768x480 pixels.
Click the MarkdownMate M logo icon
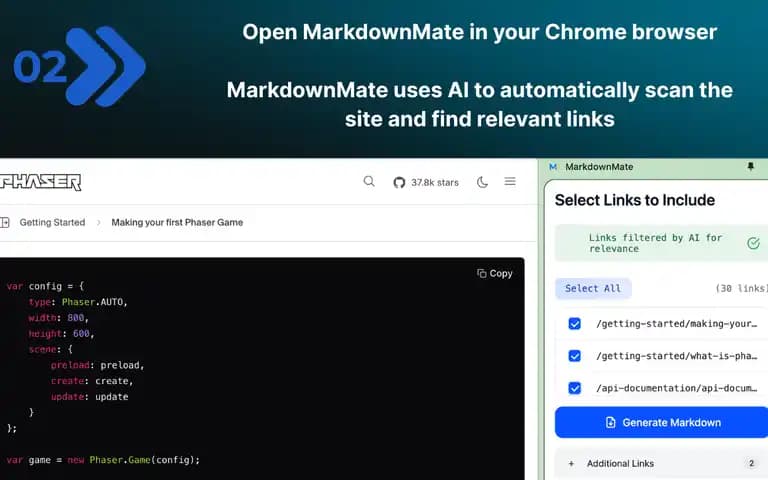coord(552,167)
